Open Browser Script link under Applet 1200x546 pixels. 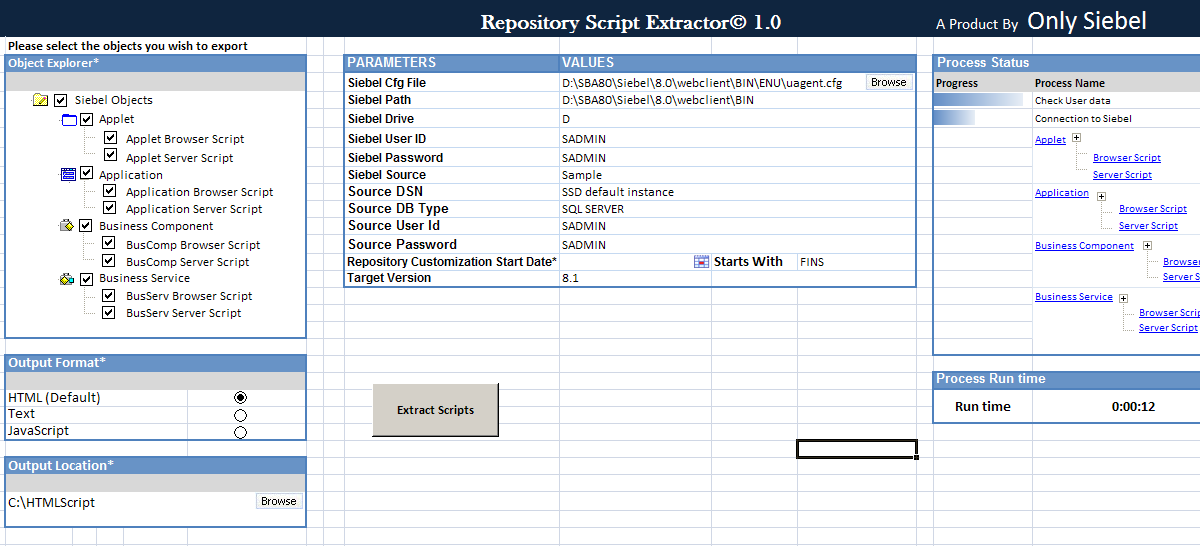[x=1127, y=158]
